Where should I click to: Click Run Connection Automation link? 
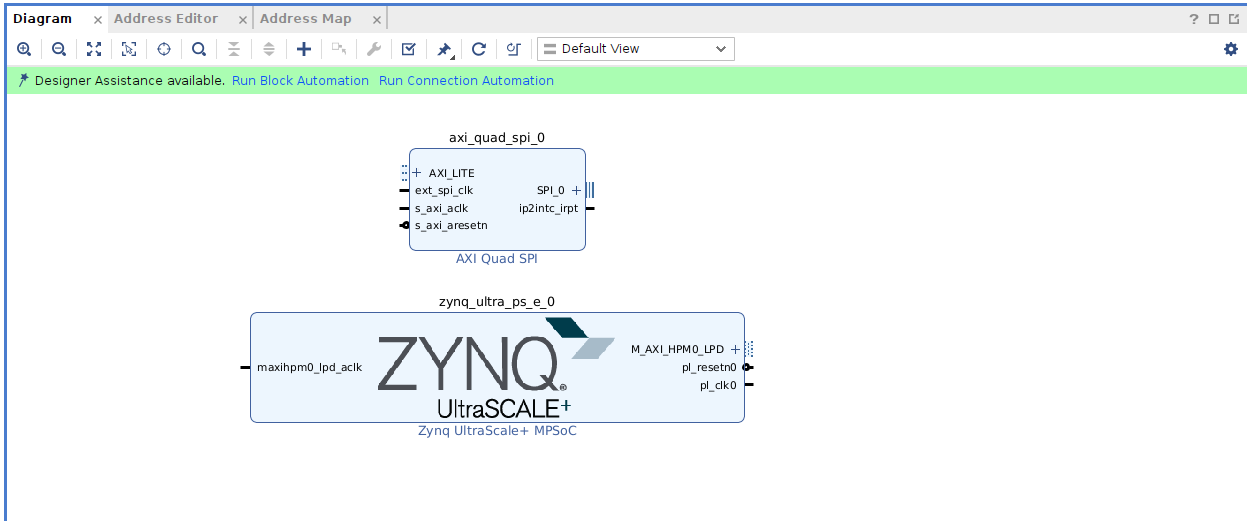466,80
